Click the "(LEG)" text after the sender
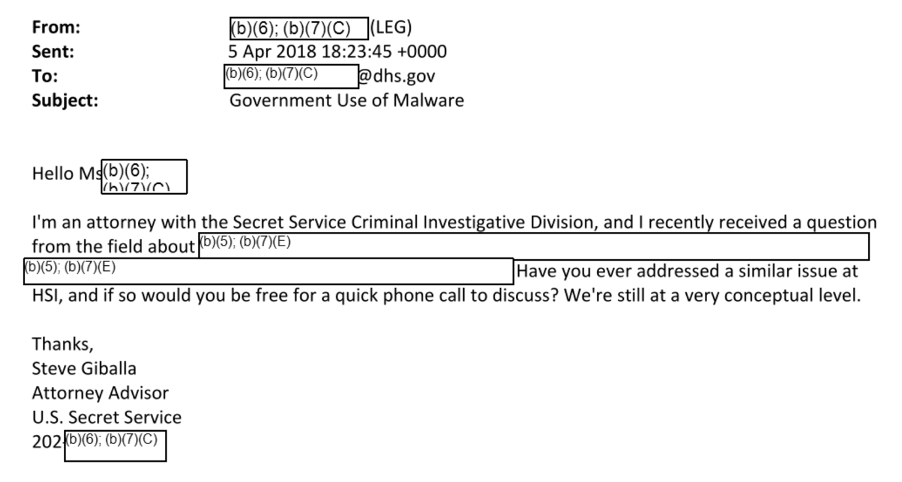Viewport: 902px width, 482px height. pyautogui.click(x=392, y=30)
